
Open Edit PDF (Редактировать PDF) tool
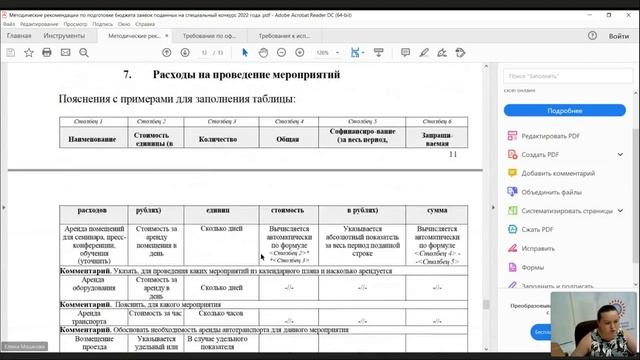[x=550, y=136]
